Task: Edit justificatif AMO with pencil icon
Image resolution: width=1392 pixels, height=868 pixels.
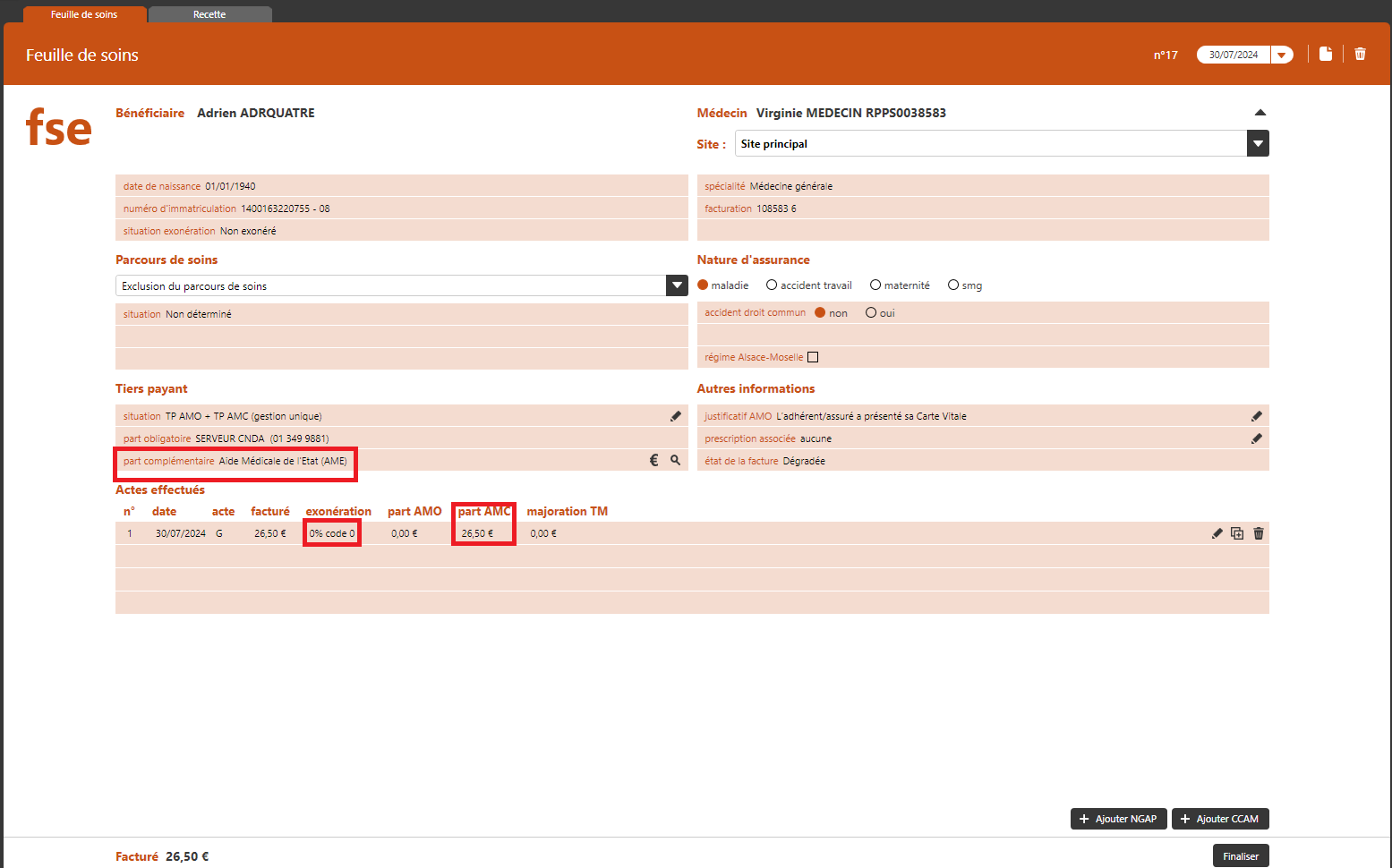Action: coord(1257,416)
